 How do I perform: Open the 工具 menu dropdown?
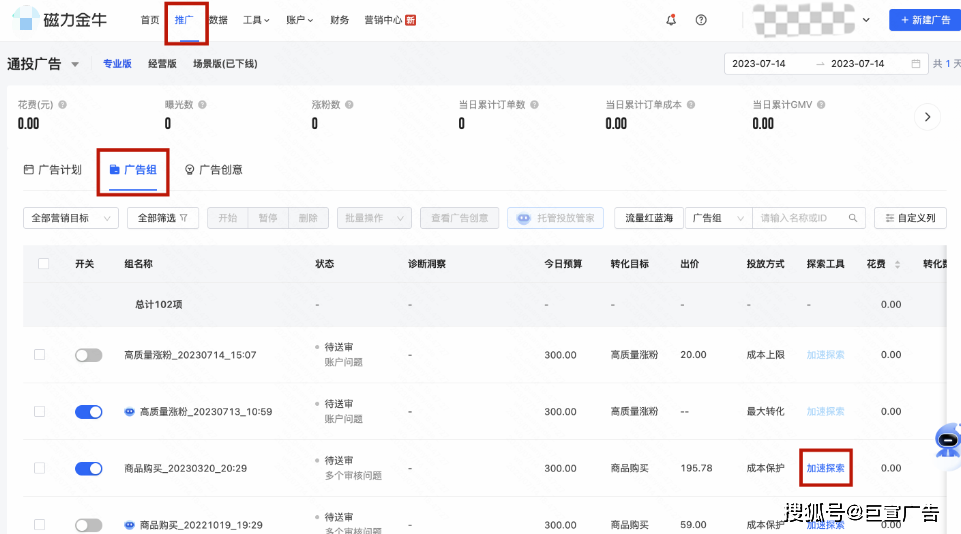pyautogui.click(x=256, y=20)
